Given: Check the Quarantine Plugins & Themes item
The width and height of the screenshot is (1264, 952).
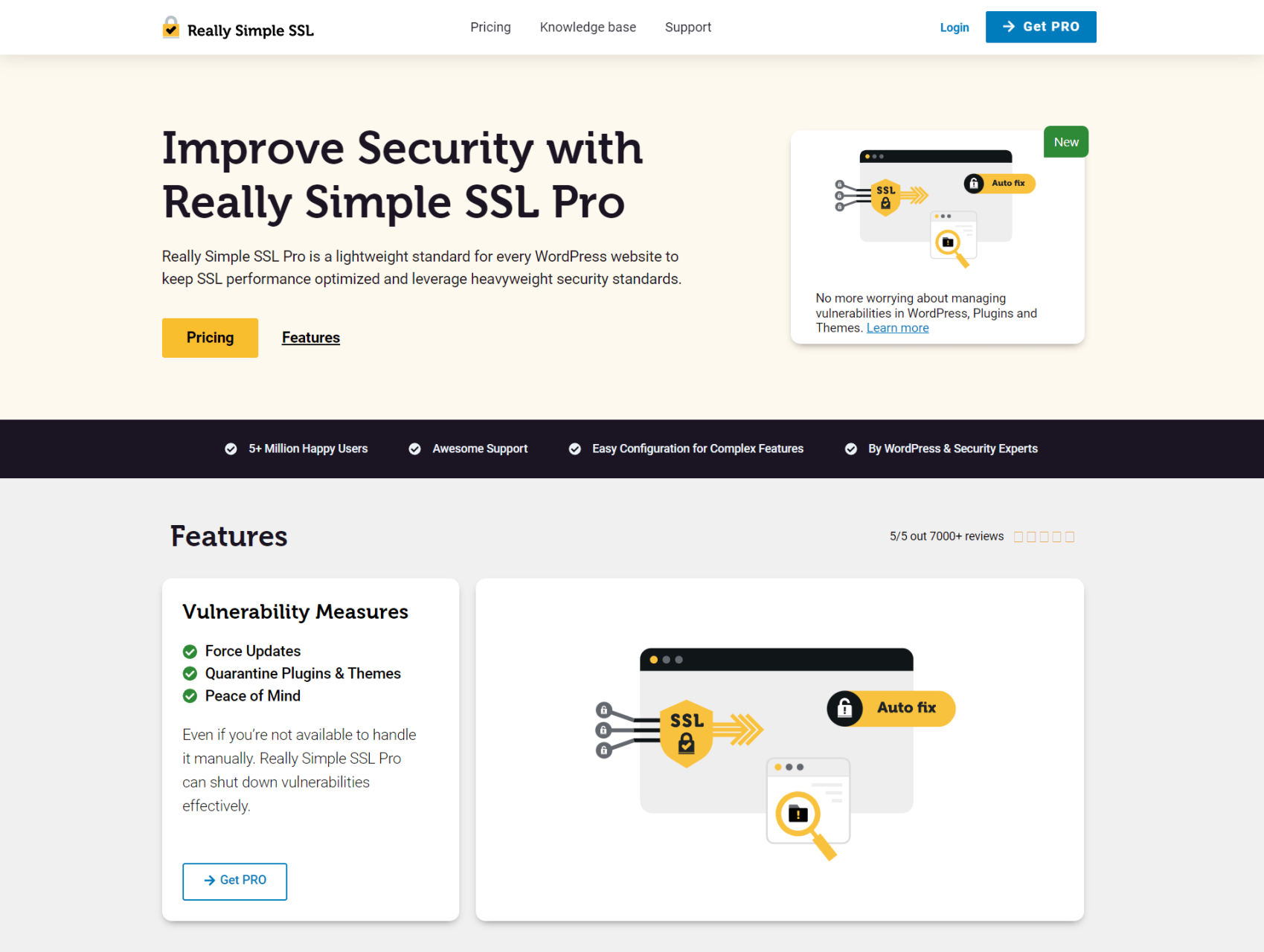Looking at the screenshot, I should pos(190,673).
